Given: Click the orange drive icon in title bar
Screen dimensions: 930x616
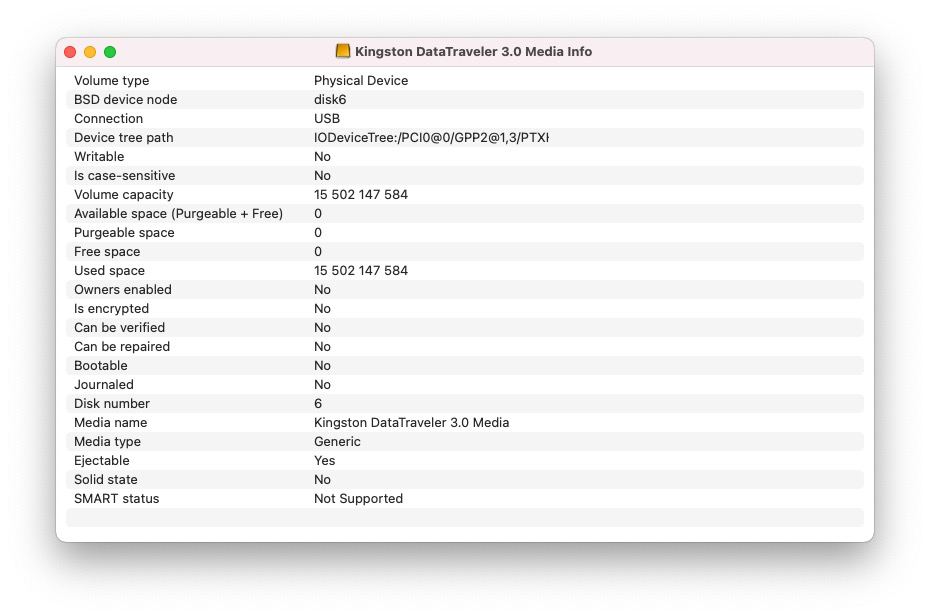Looking at the screenshot, I should tap(343, 51).
